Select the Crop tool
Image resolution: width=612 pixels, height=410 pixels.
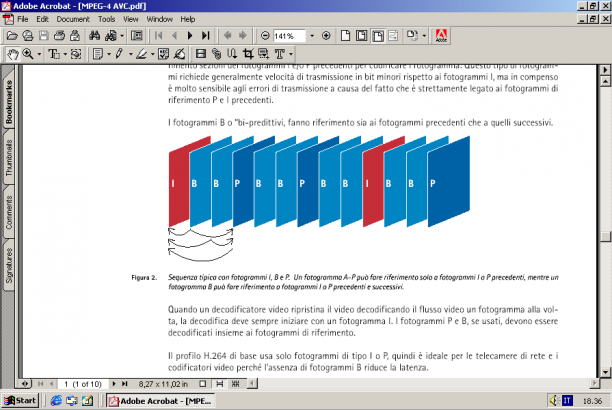(x=248, y=54)
